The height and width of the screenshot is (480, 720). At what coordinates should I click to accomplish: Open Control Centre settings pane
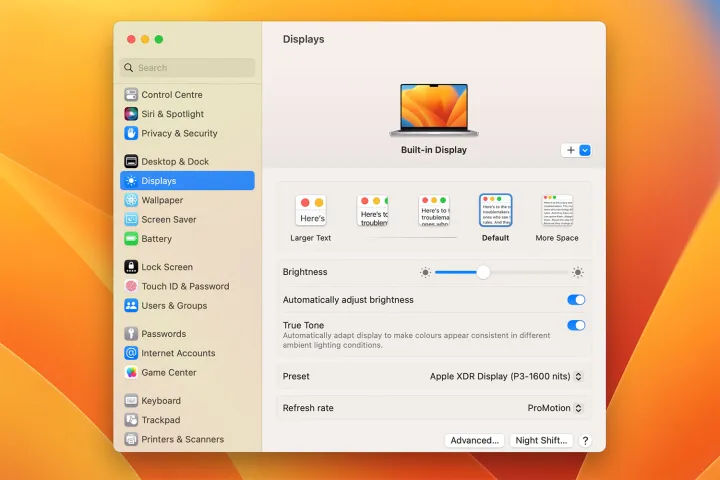click(x=187, y=95)
